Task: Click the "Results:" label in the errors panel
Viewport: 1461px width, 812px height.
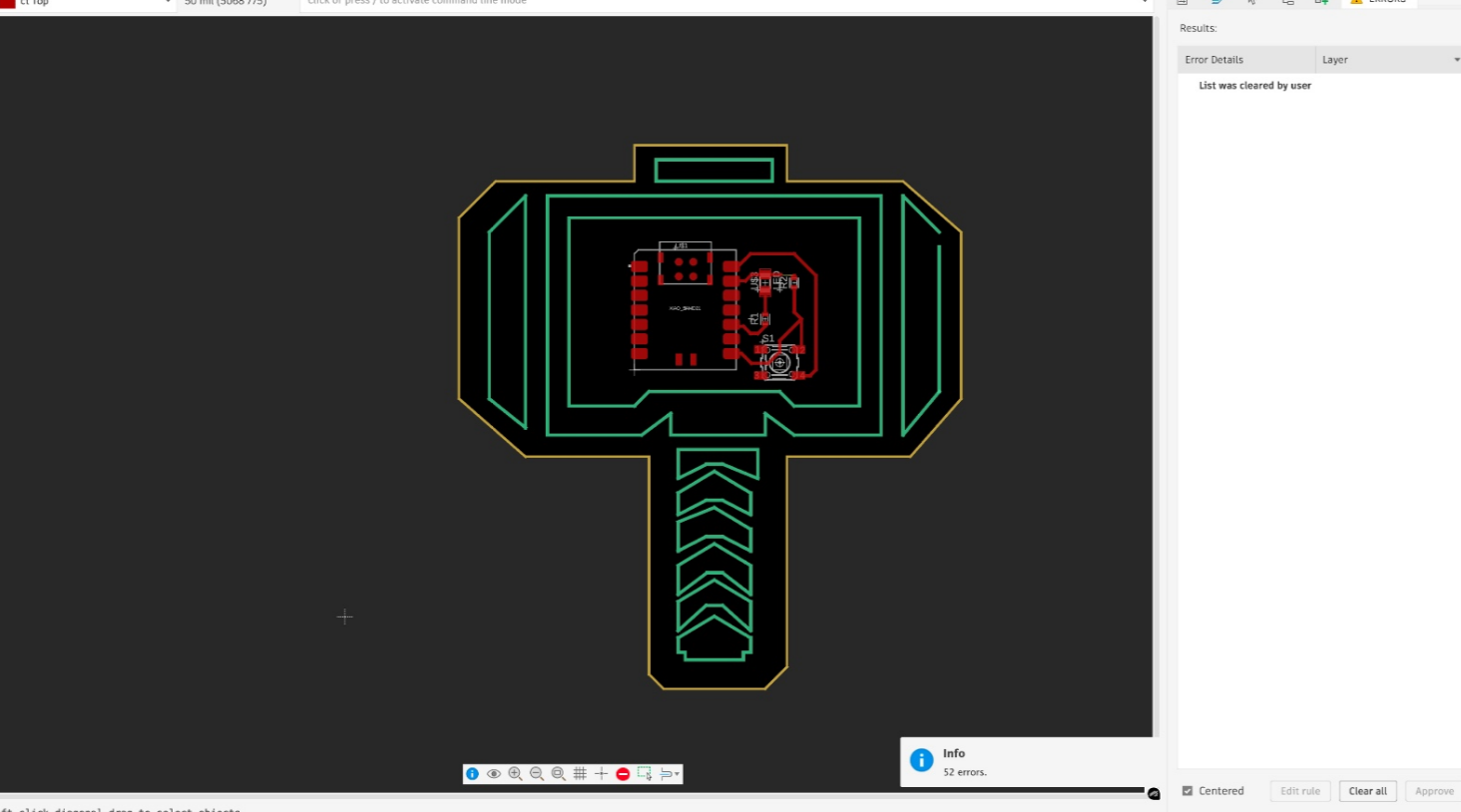Action: [1198, 28]
